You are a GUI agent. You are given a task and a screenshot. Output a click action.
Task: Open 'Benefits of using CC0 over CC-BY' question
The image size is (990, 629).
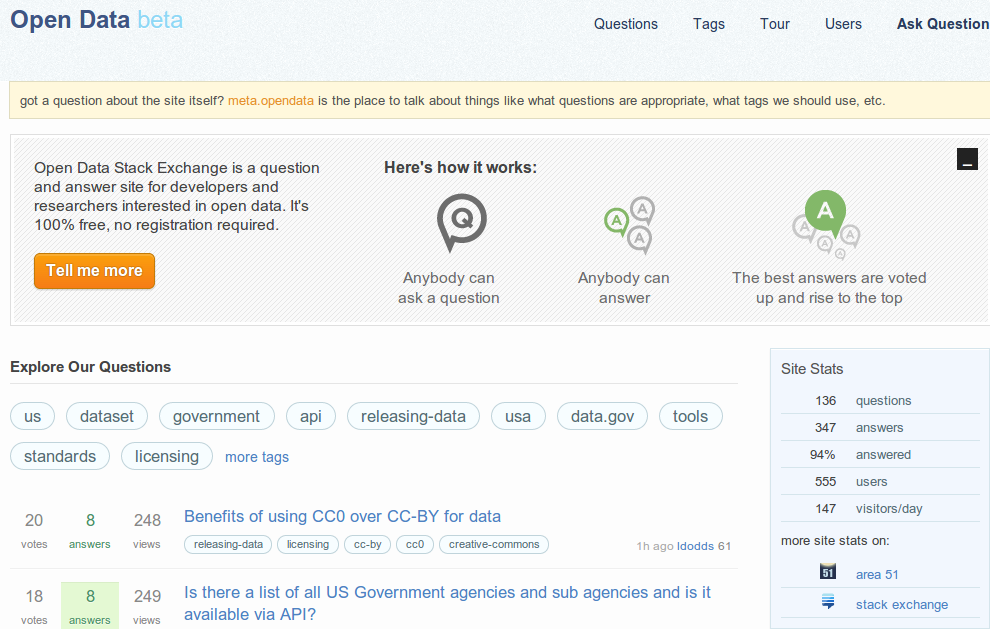click(342, 516)
